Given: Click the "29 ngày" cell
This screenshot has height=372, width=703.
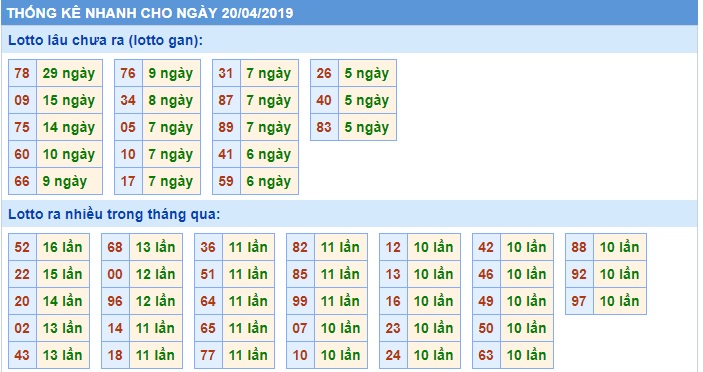Looking at the screenshot, I should tap(69, 73).
